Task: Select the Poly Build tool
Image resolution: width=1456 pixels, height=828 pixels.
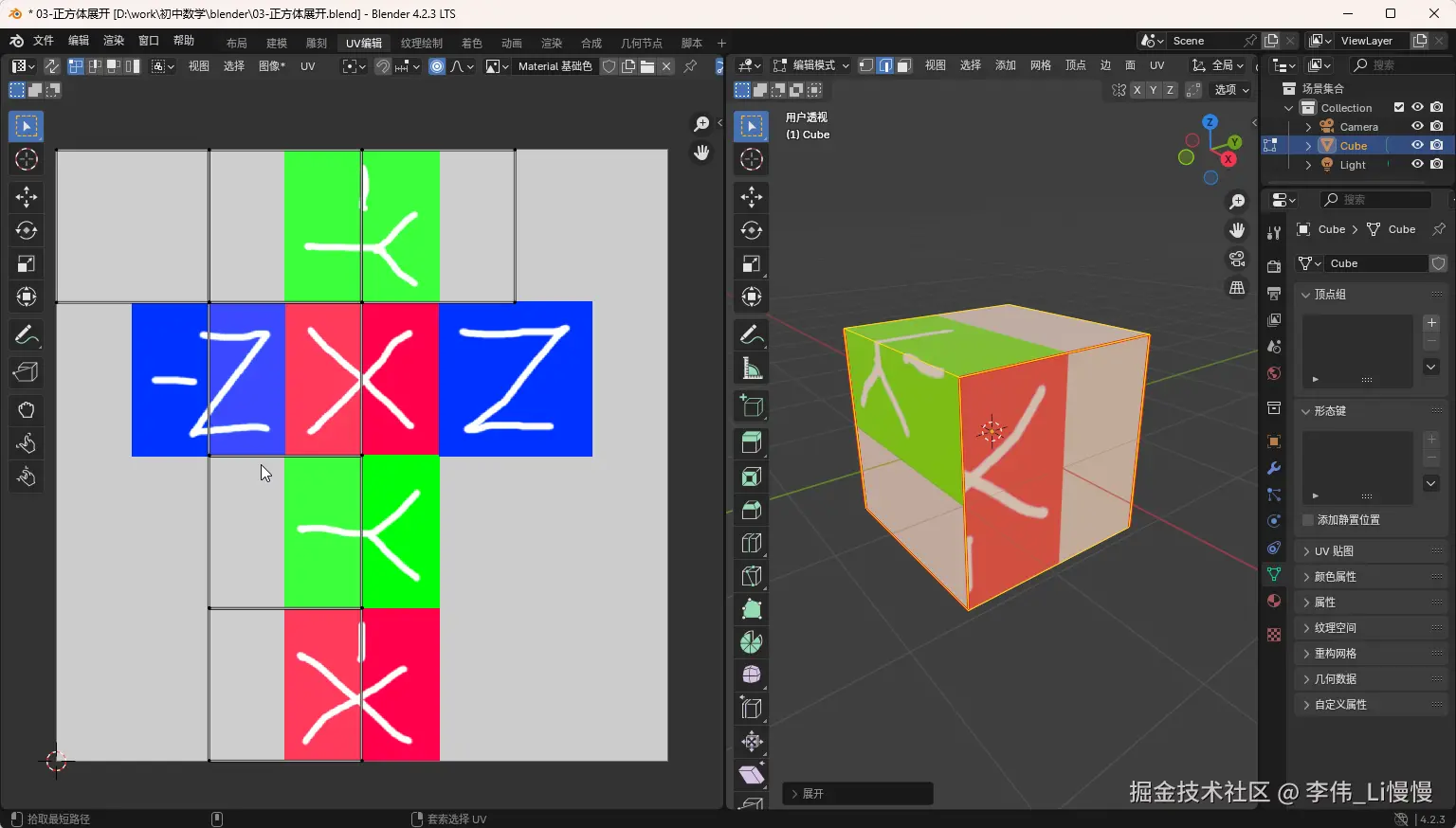Action: tap(752, 609)
